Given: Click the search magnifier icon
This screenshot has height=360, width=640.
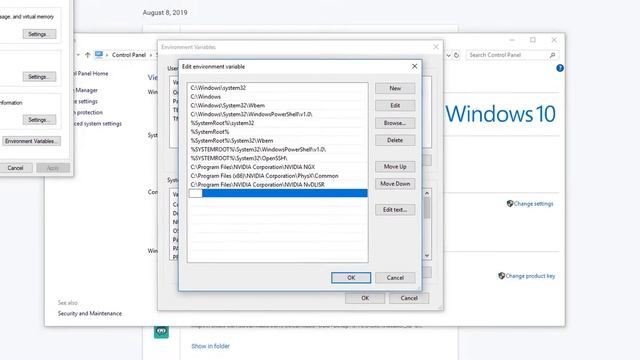Looking at the screenshot, I should pos(553,55).
